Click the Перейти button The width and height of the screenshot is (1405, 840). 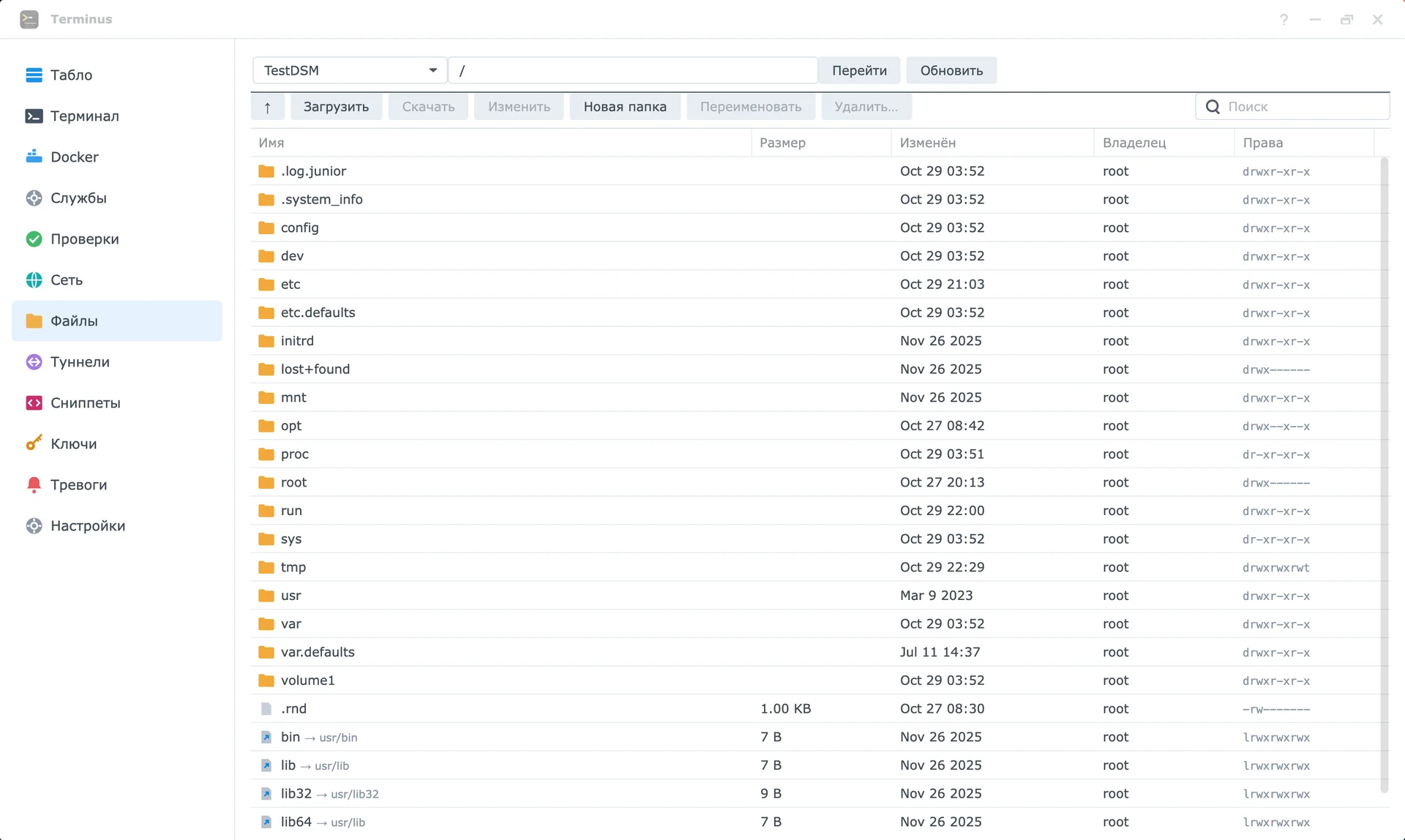pos(859,70)
